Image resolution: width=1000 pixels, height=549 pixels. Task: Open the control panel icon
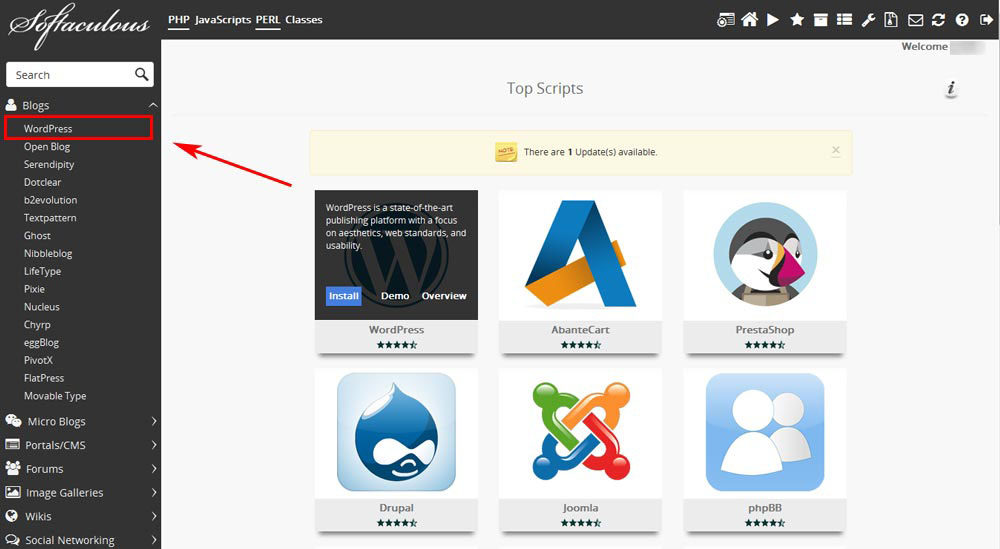[725, 20]
